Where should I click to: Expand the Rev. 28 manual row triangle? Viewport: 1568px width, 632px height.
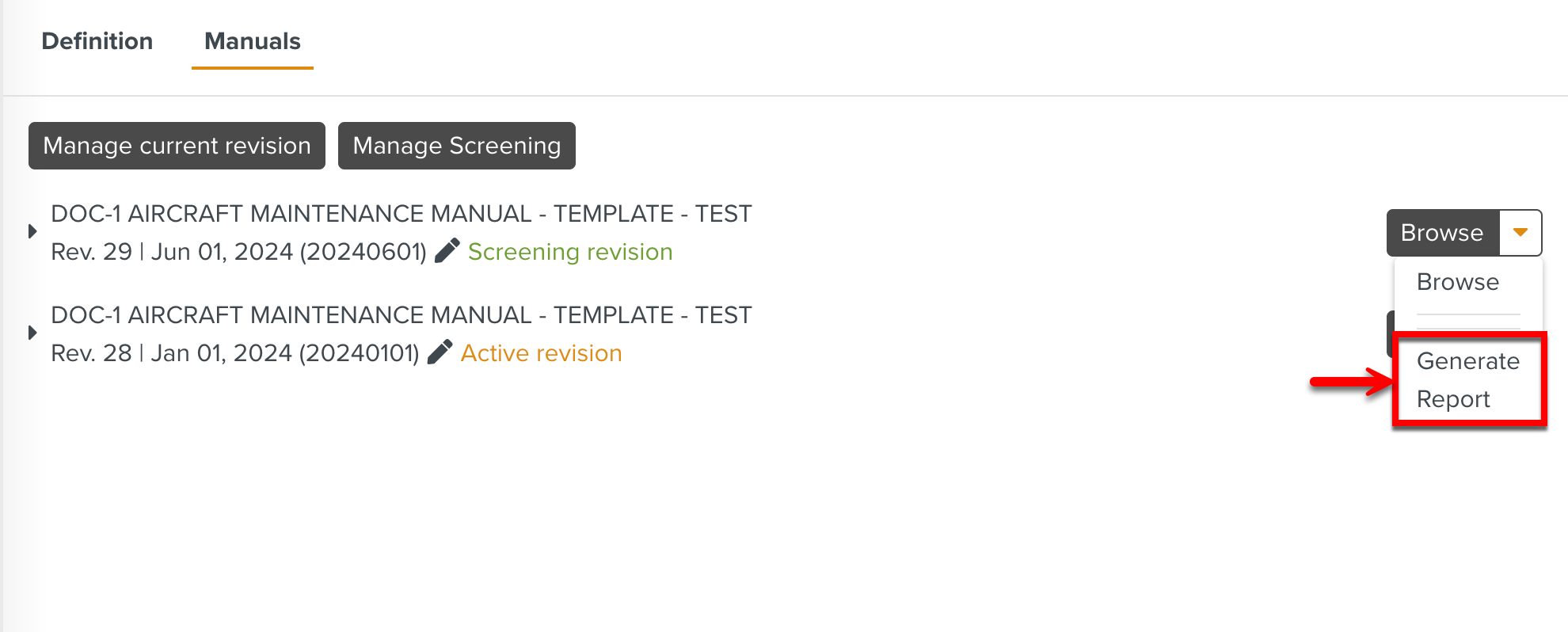pyautogui.click(x=32, y=333)
